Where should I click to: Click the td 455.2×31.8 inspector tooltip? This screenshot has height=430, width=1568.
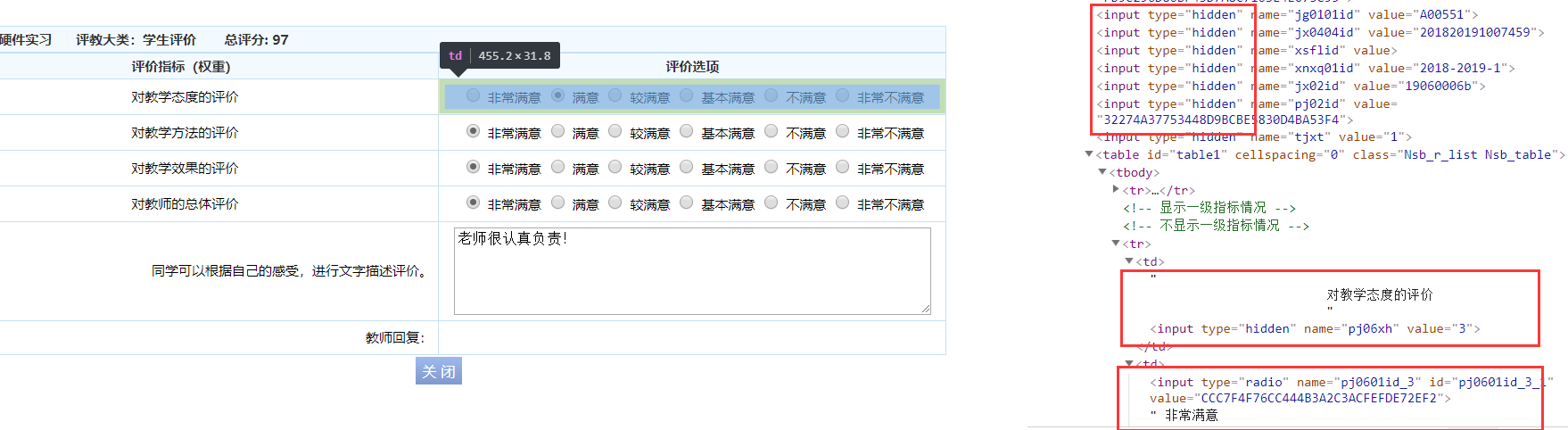[x=500, y=55]
